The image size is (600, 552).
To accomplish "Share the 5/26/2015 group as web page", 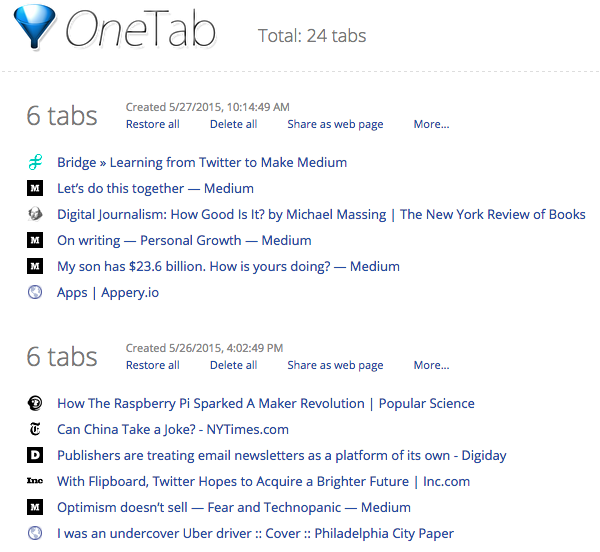I will [335, 366].
